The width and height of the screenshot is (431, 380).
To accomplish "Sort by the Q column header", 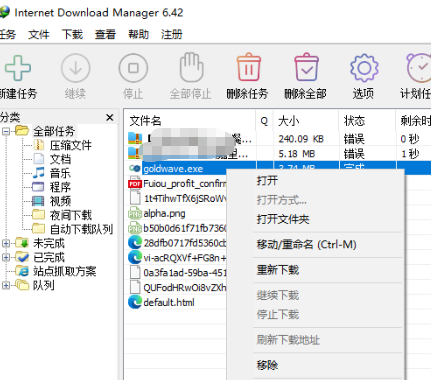I will pyautogui.click(x=264, y=121).
